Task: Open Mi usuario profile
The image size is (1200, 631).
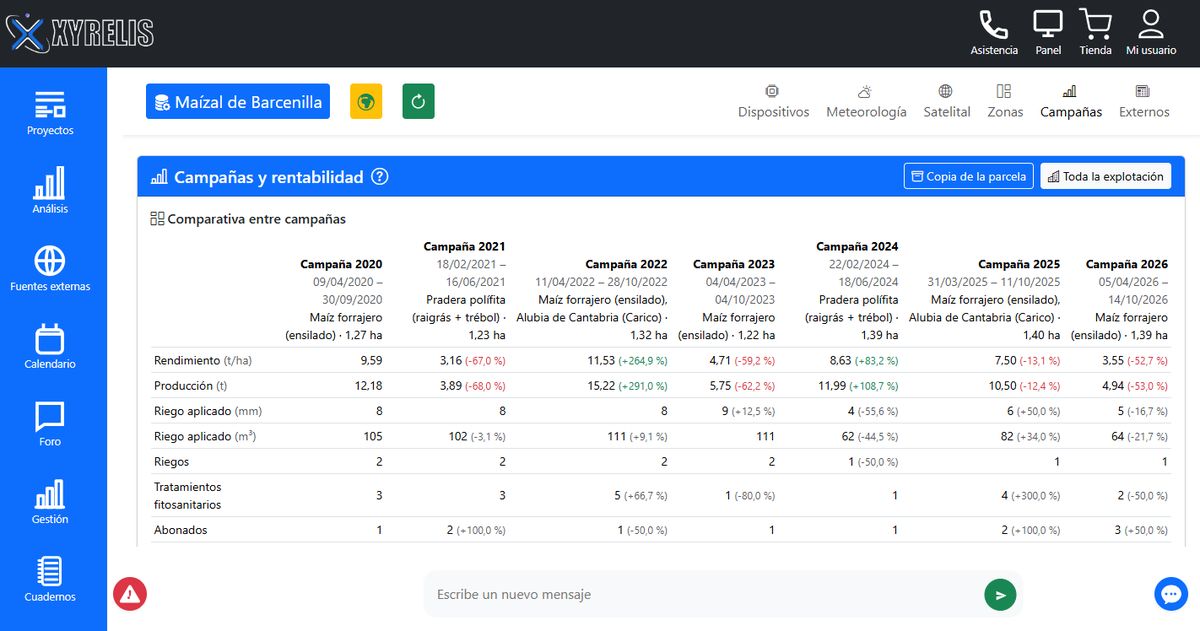Action: 1151,33
